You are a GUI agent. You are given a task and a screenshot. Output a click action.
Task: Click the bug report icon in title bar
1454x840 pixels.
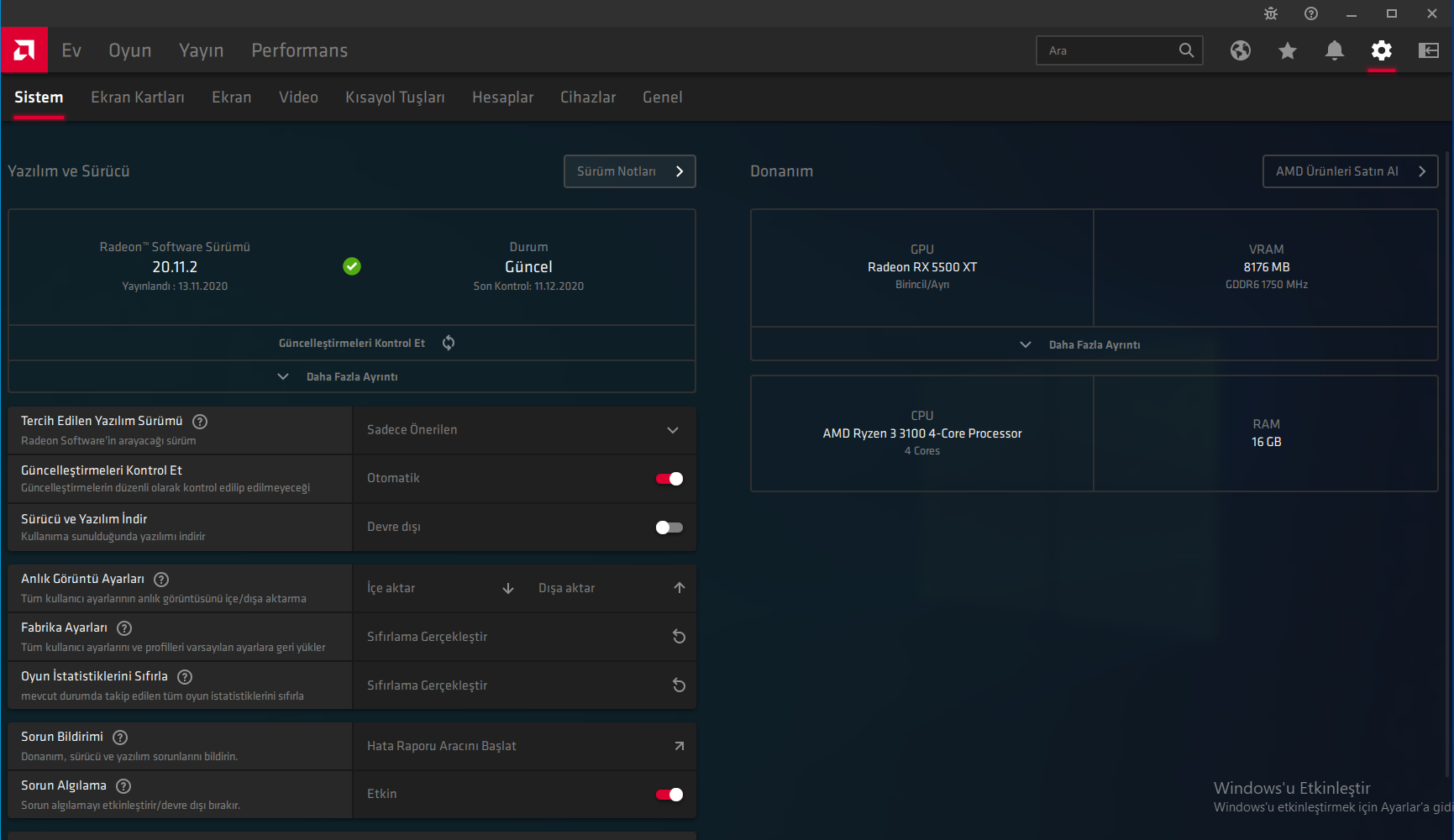(x=1270, y=13)
